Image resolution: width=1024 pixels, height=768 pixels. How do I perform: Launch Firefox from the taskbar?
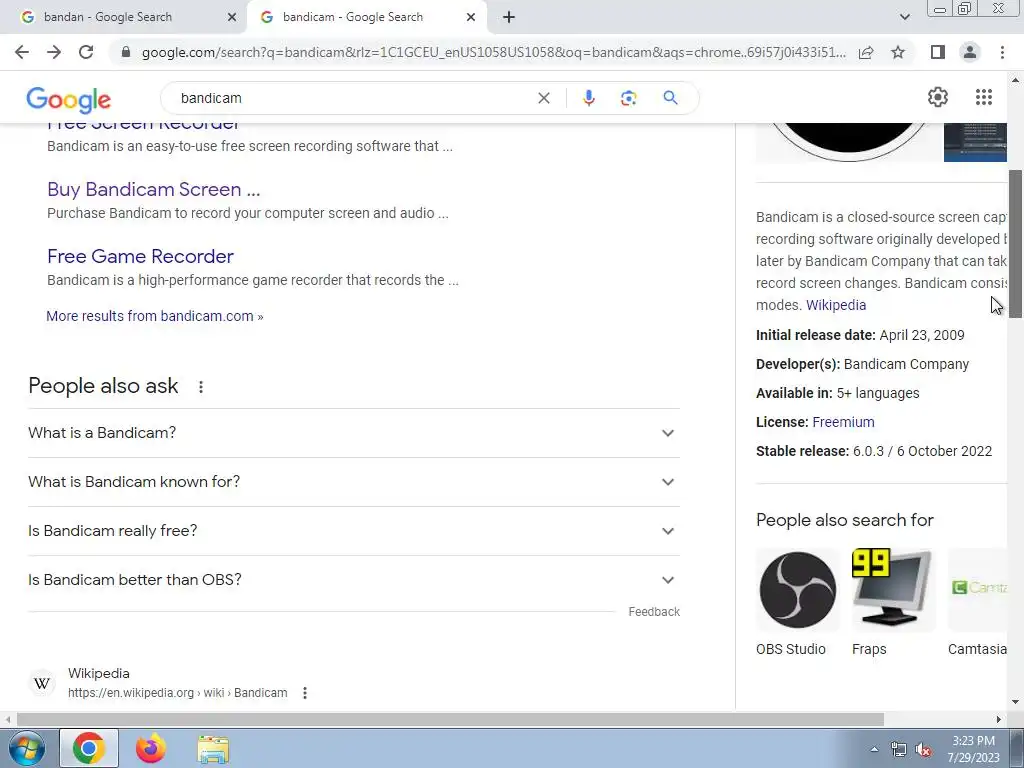[x=150, y=748]
